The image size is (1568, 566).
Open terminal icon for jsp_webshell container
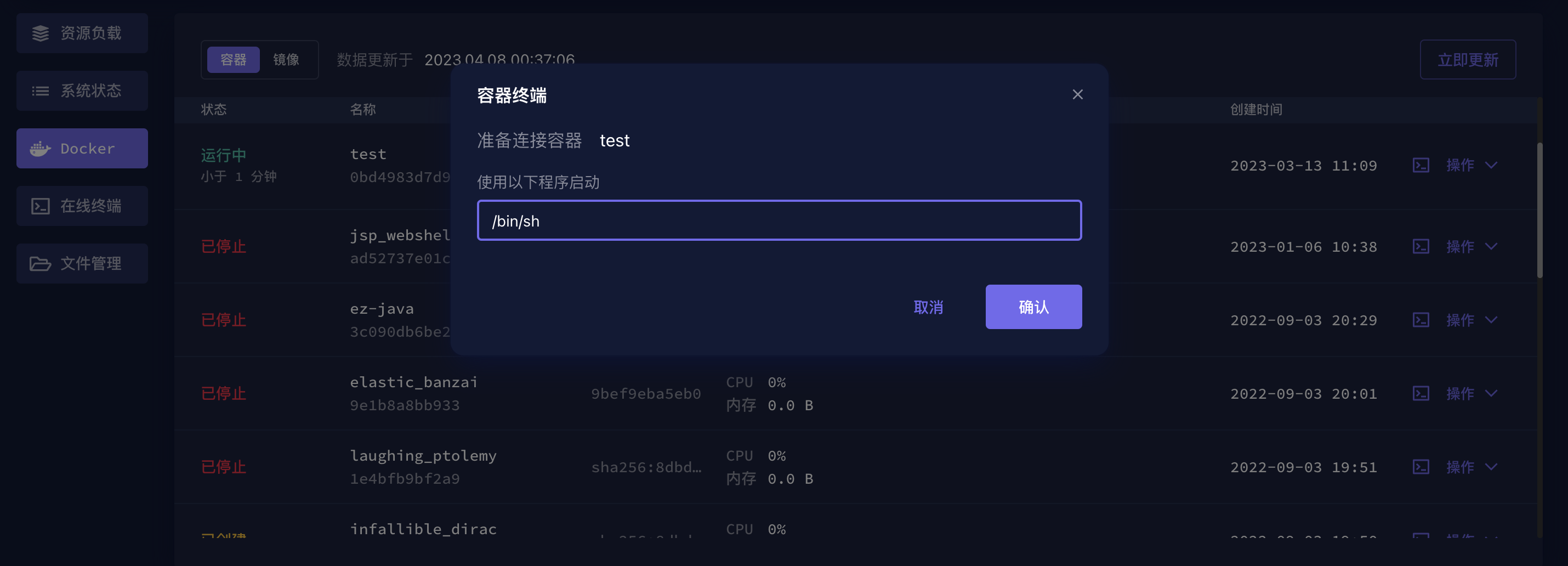[1421, 246]
